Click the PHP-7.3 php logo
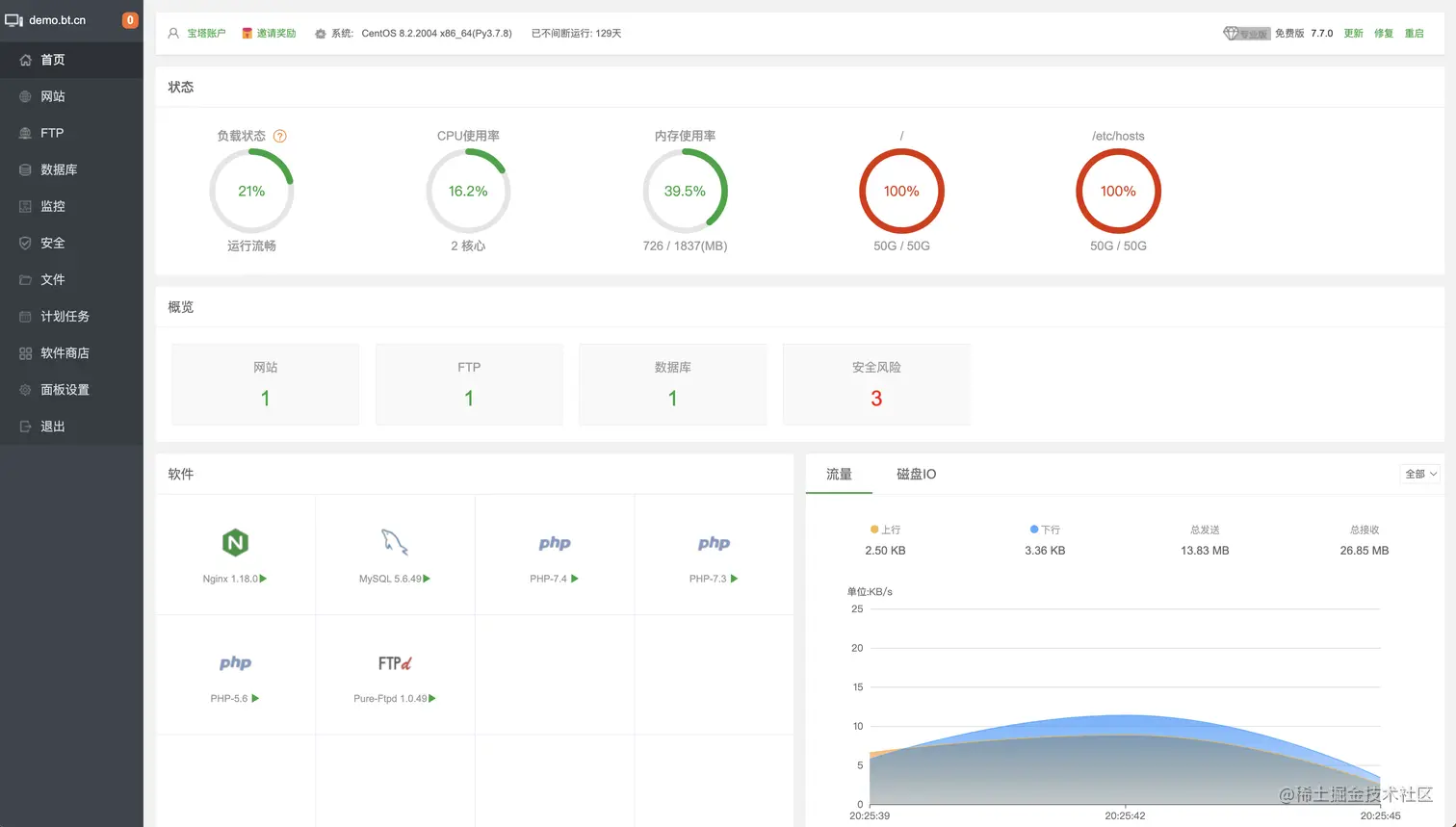Image resolution: width=1456 pixels, height=827 pixels. click(x=714, y=543)
